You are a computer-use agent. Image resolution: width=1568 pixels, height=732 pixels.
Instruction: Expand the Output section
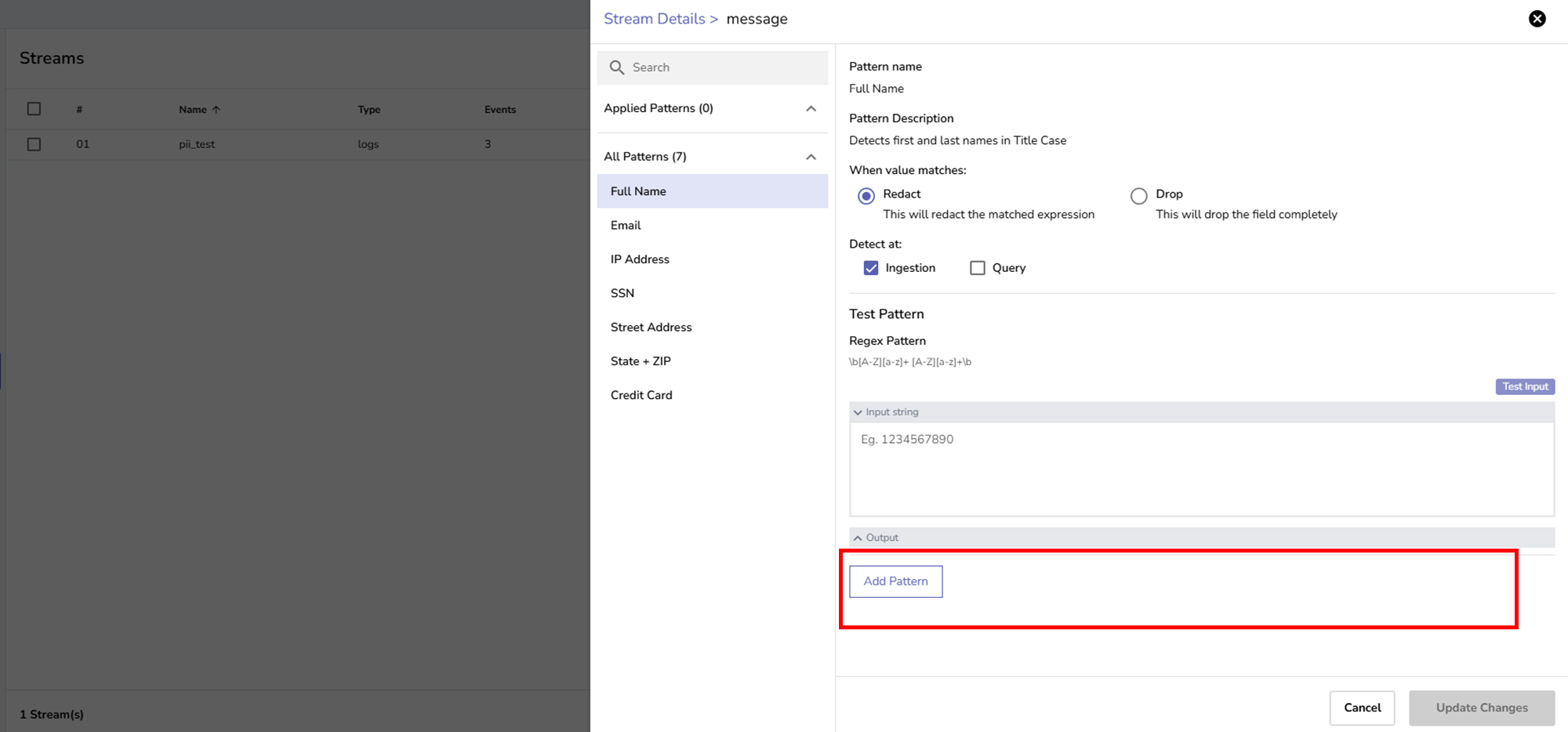(858, 538)
